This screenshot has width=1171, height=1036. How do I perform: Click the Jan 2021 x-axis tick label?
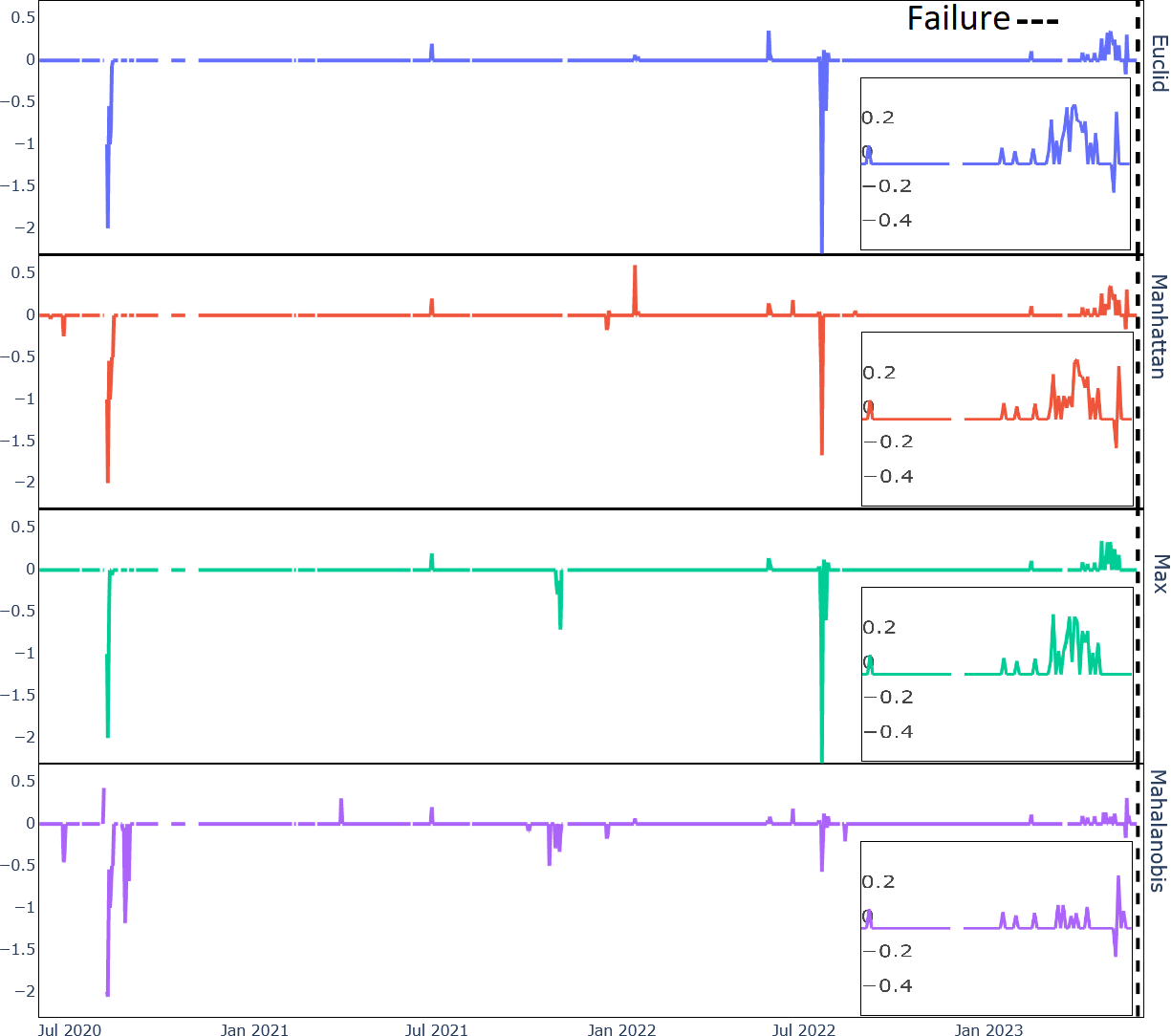pos(254,1029)
